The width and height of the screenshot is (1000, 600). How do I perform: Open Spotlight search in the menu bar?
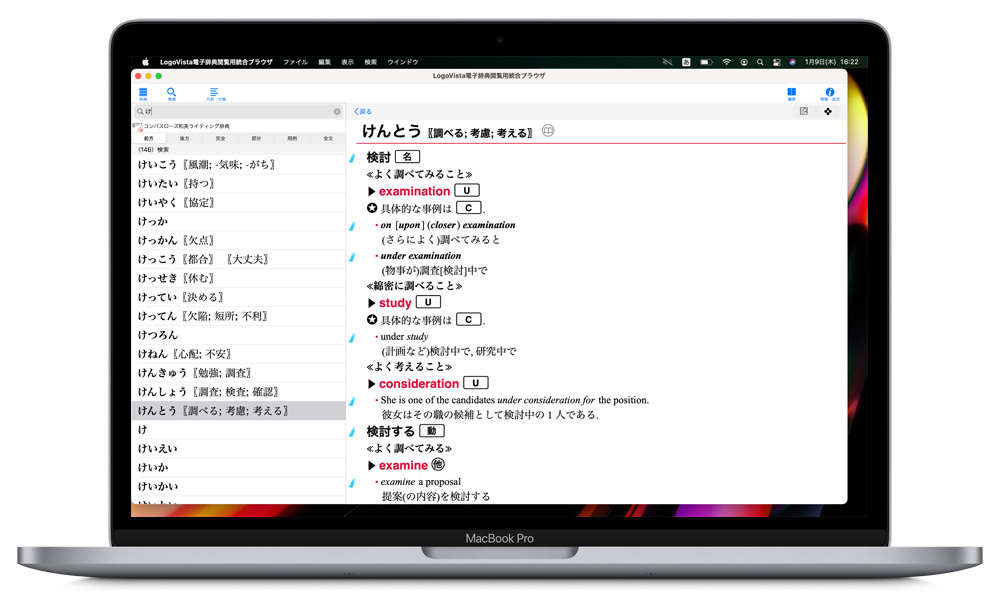[x=760, y=62]
